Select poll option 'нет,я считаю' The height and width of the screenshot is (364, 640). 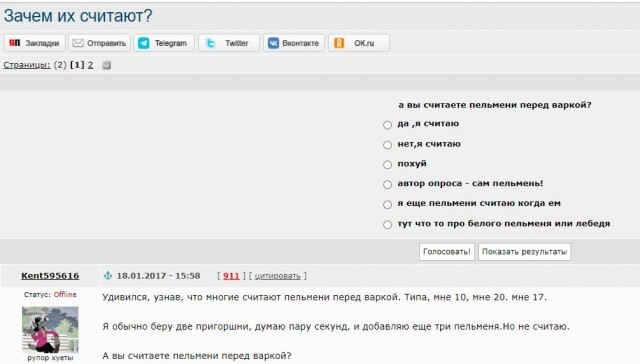pyautogui.click(x=387, y=144)
